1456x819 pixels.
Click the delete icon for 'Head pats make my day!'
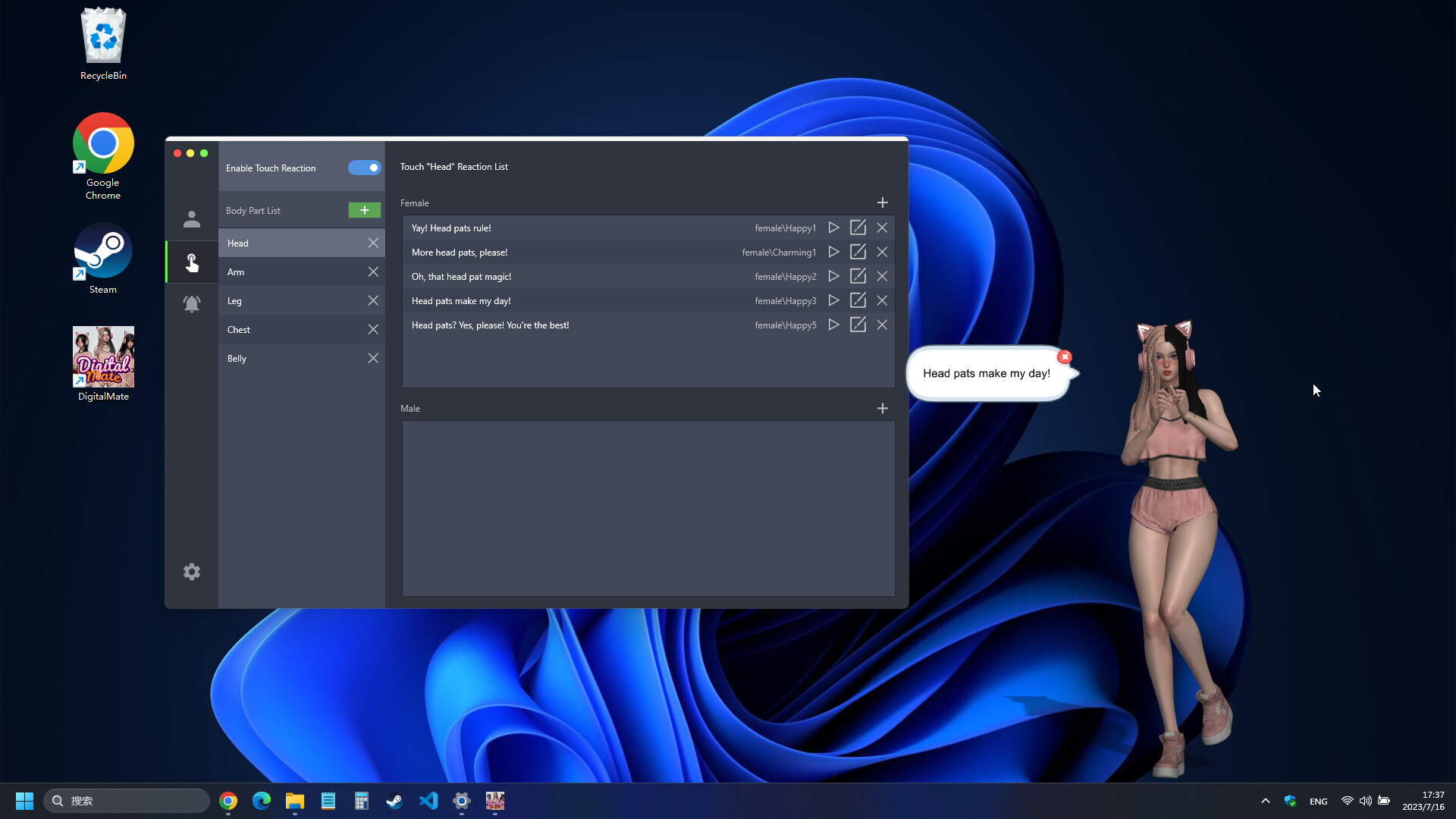(x=881, y=300)
